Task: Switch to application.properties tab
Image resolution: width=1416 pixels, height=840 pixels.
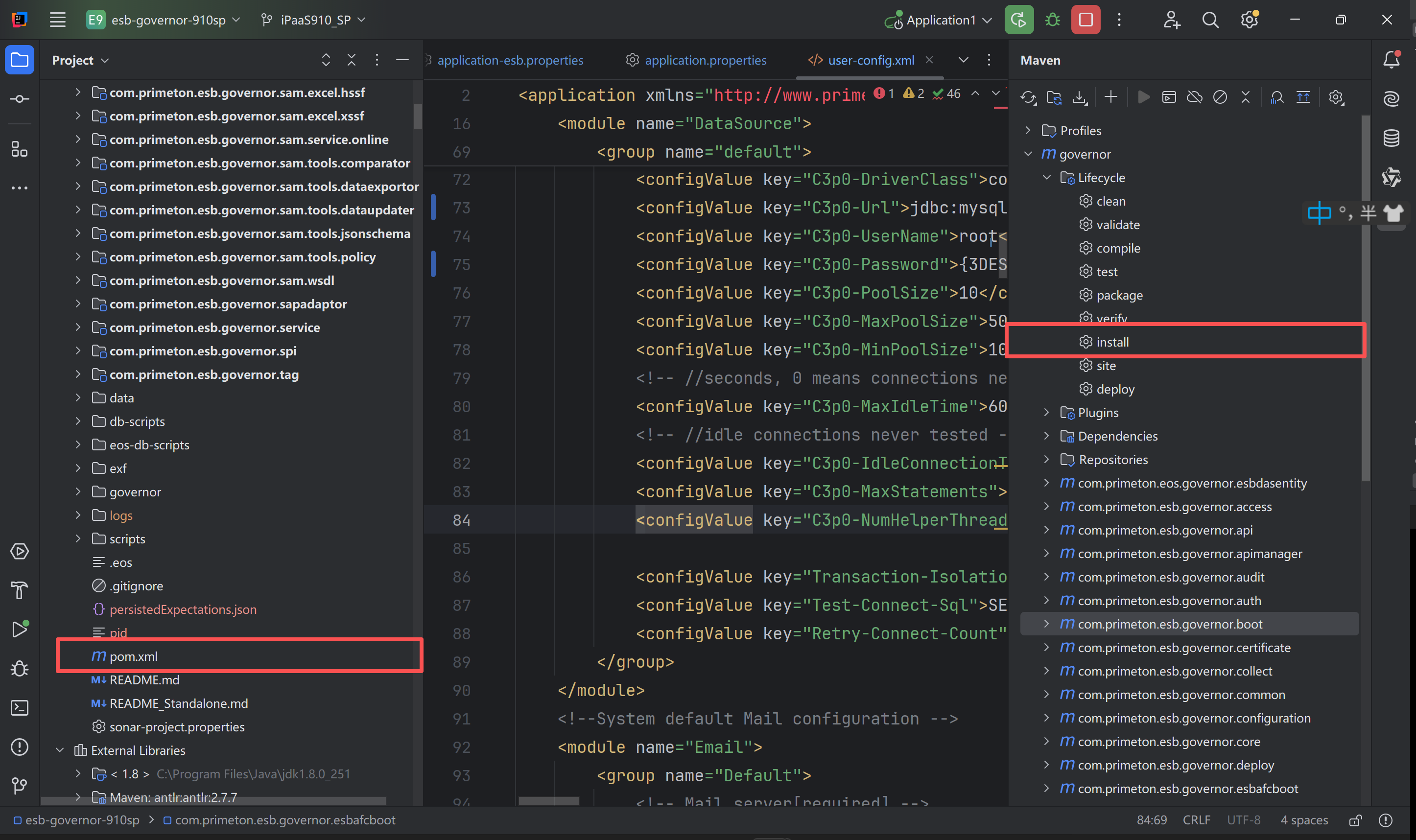Action: (705, 60)
